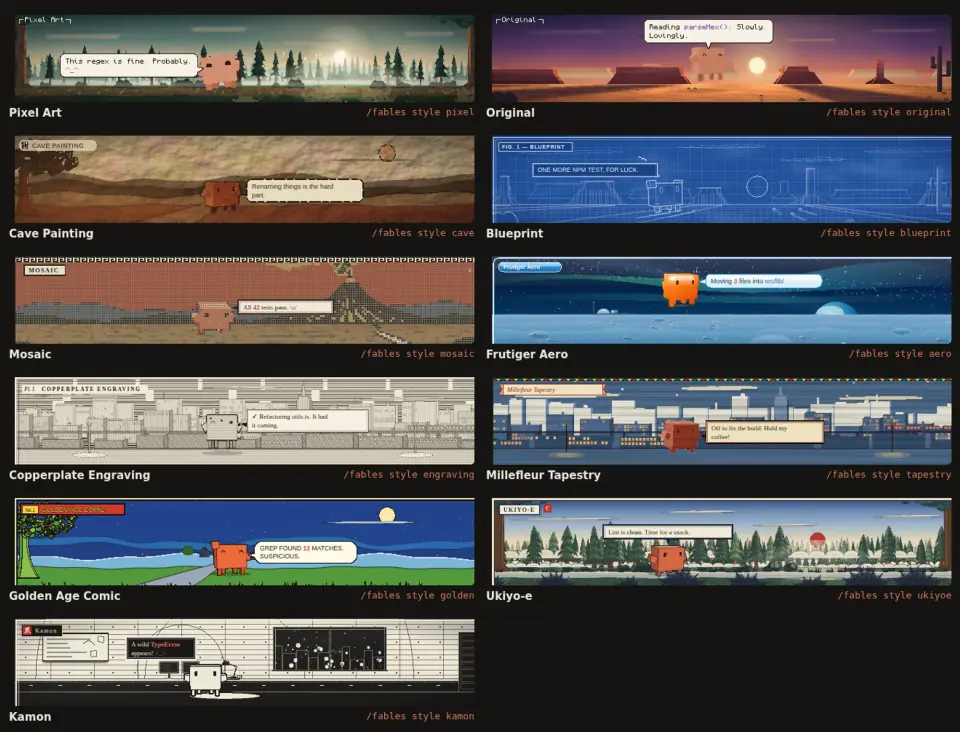Click the 'A wild TypeError appears!' box
Image resolution: width=960 pixels, height=732 pixels.
tap(161, 649)
